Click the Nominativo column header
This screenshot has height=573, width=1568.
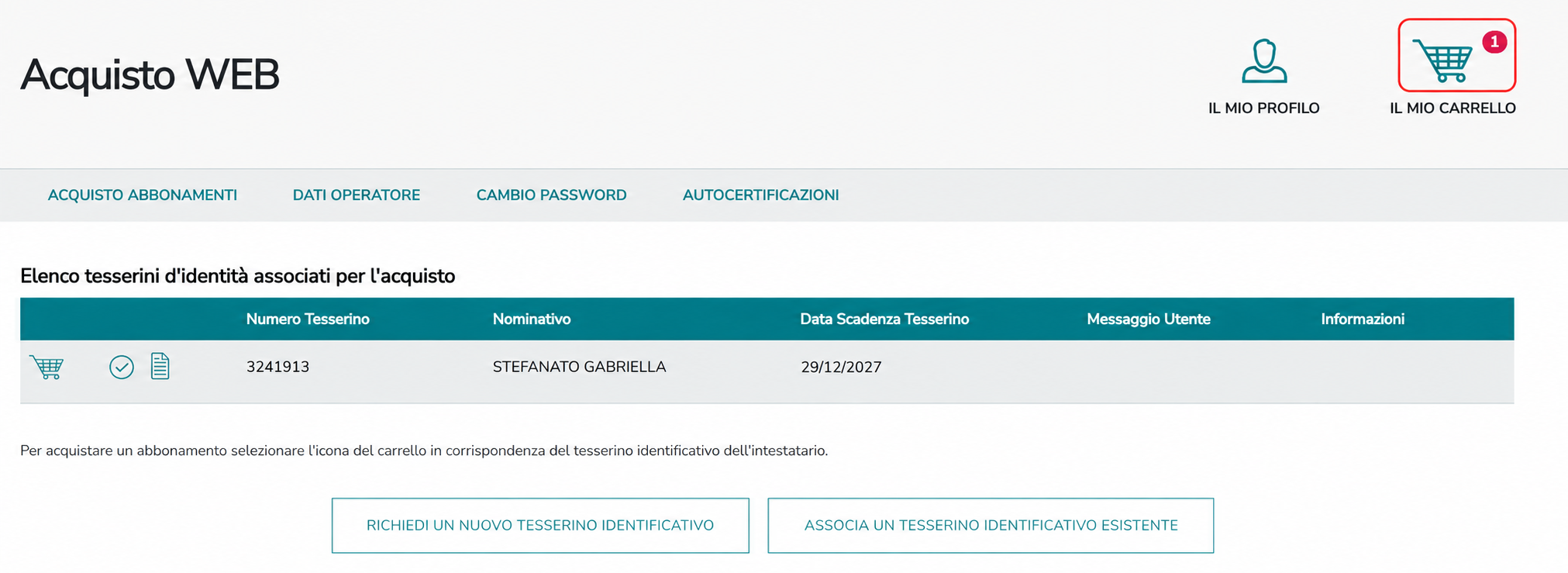click(x=532, y=319)
